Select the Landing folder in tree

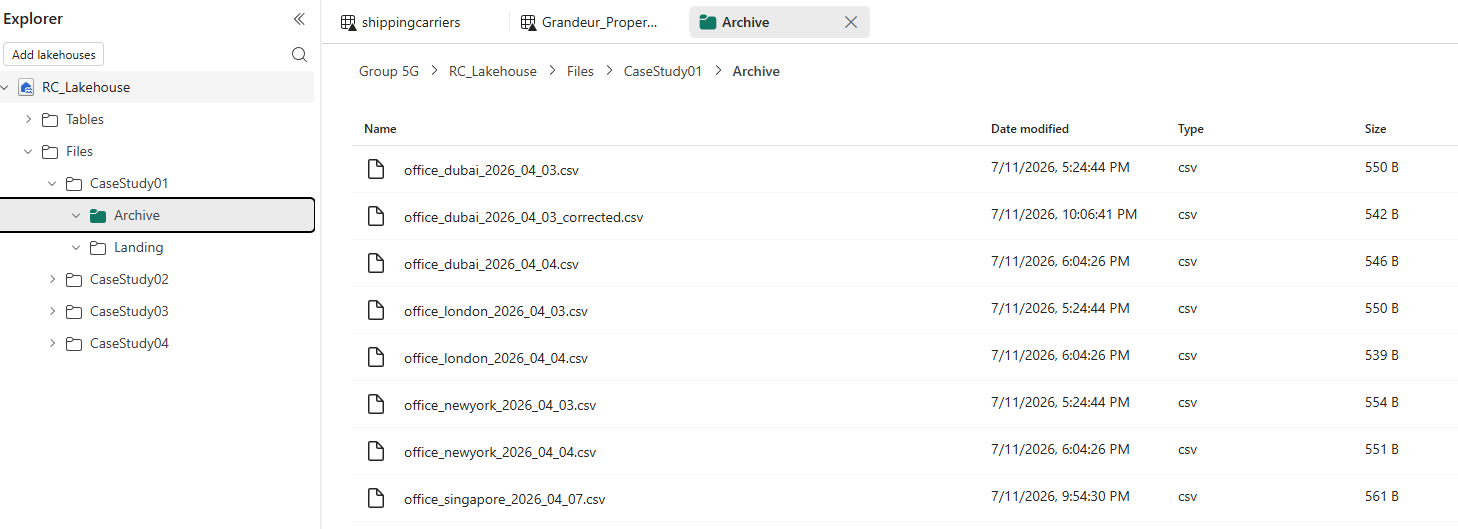click(x=138, y=247)
